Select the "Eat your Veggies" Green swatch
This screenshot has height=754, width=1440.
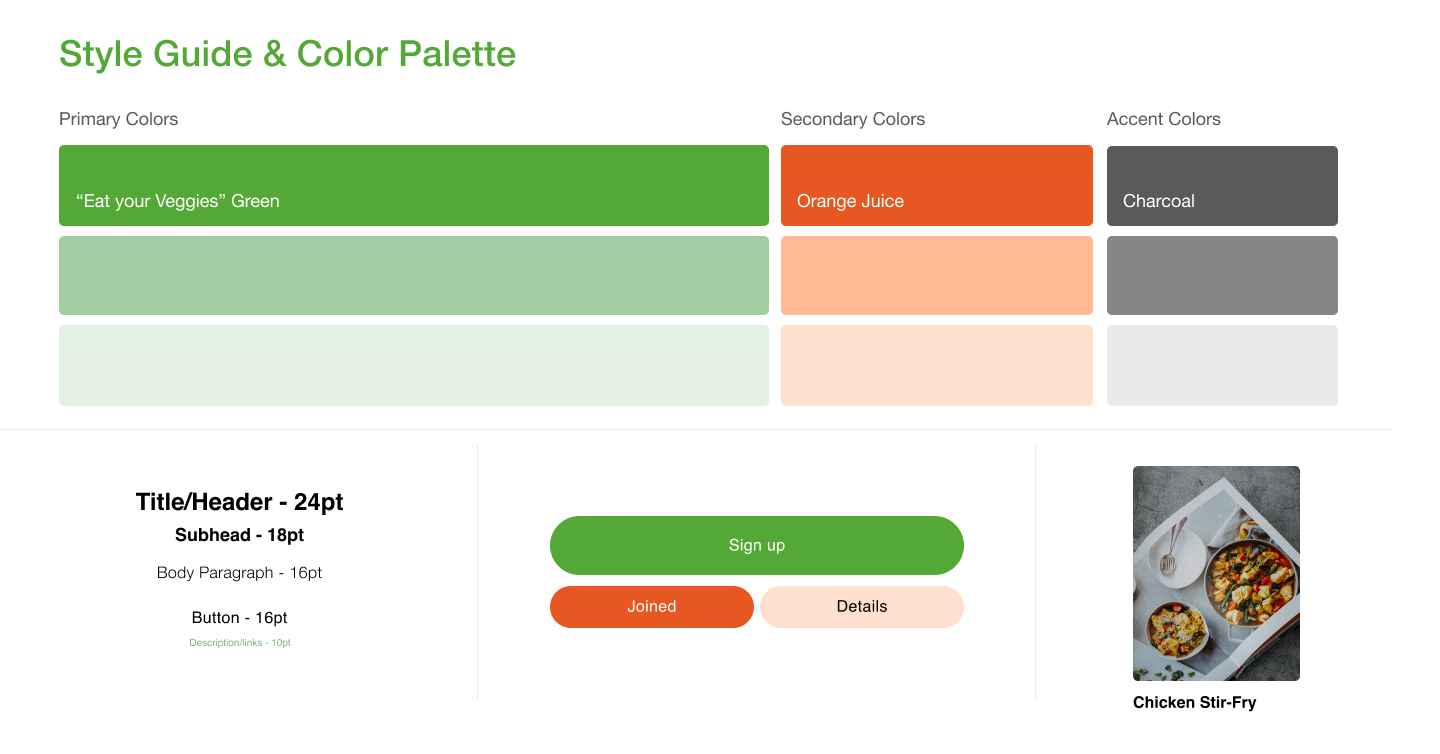click(414, 185)
